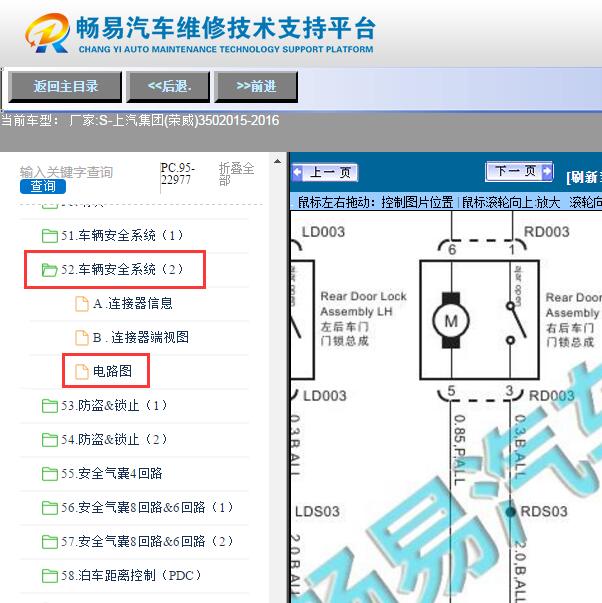The height and width of the screenshot is (603, 602).
Task: Click the RDS03 splice node in diagram
Action: tap(510, 512)
